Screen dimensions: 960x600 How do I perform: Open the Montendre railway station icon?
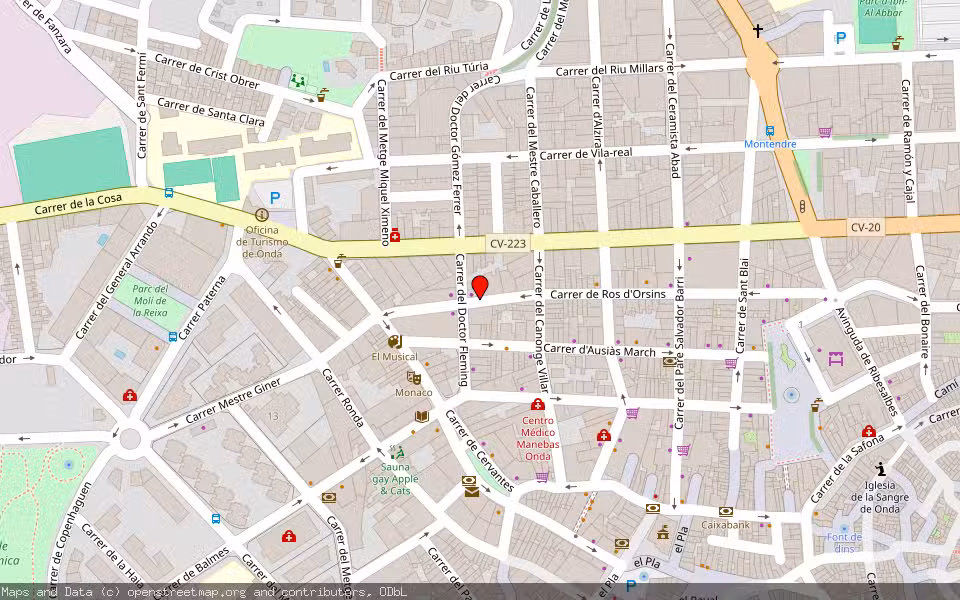pyautogui.click(x=770, y=130)
